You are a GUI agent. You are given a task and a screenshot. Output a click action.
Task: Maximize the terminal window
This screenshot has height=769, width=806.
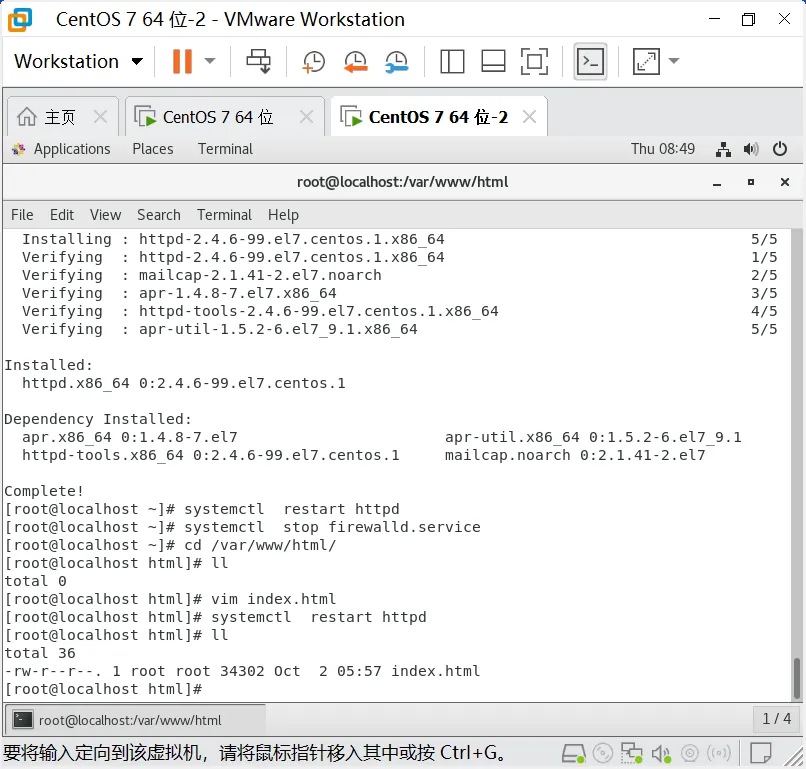pyautogui.click(x=751, y=182)
